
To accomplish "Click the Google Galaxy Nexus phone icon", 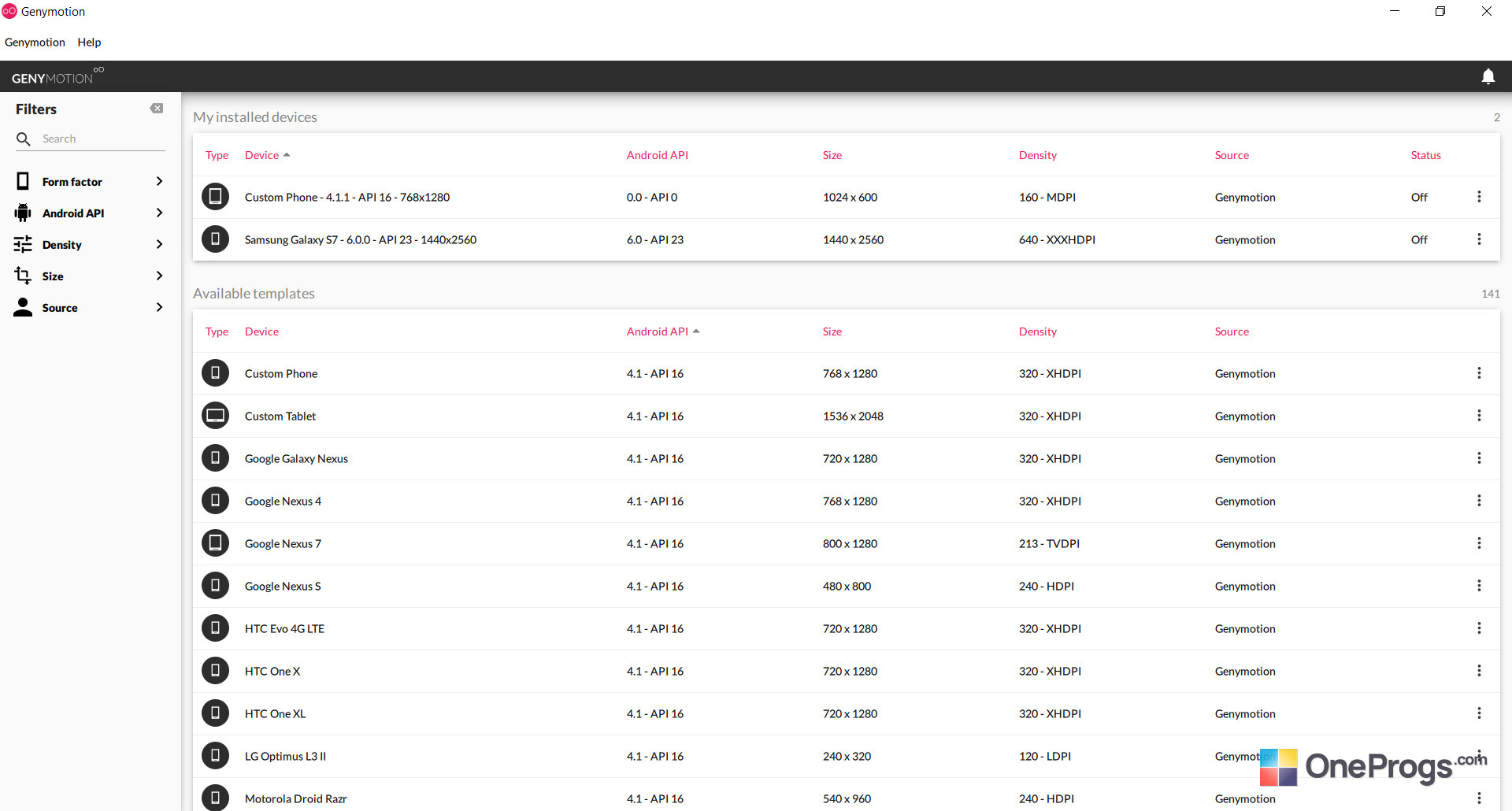I will 215,457.
